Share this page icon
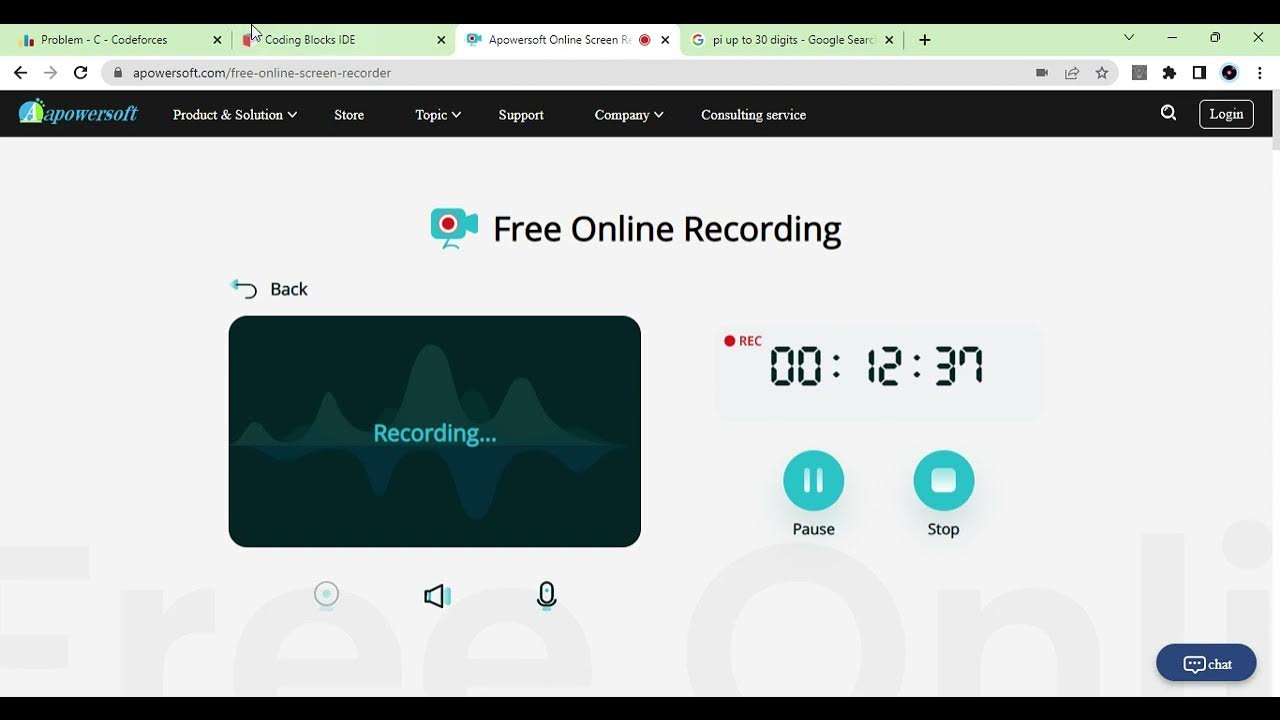 tap(1072, 73)
